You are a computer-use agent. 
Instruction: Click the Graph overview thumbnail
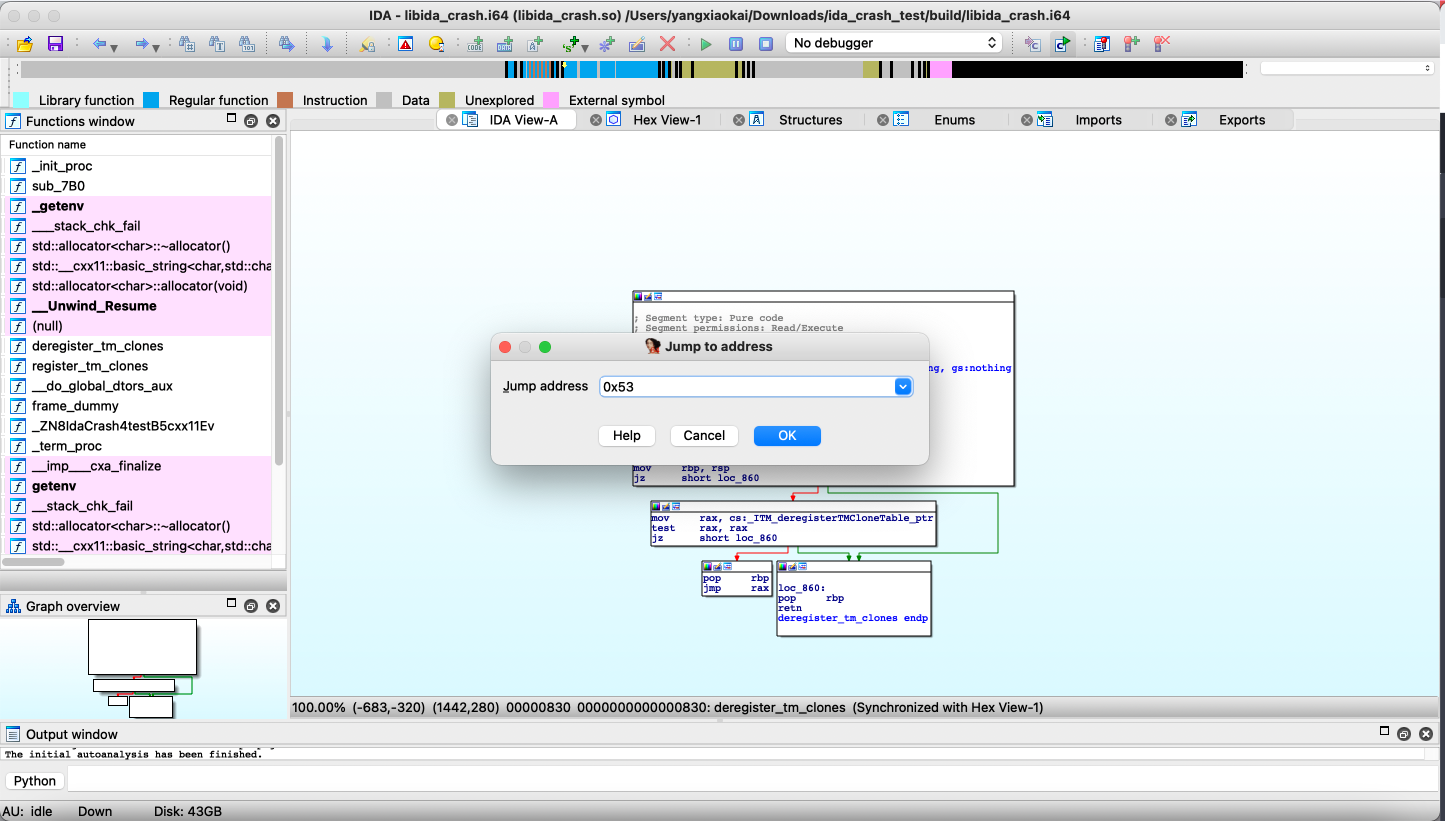pos(143,668)
